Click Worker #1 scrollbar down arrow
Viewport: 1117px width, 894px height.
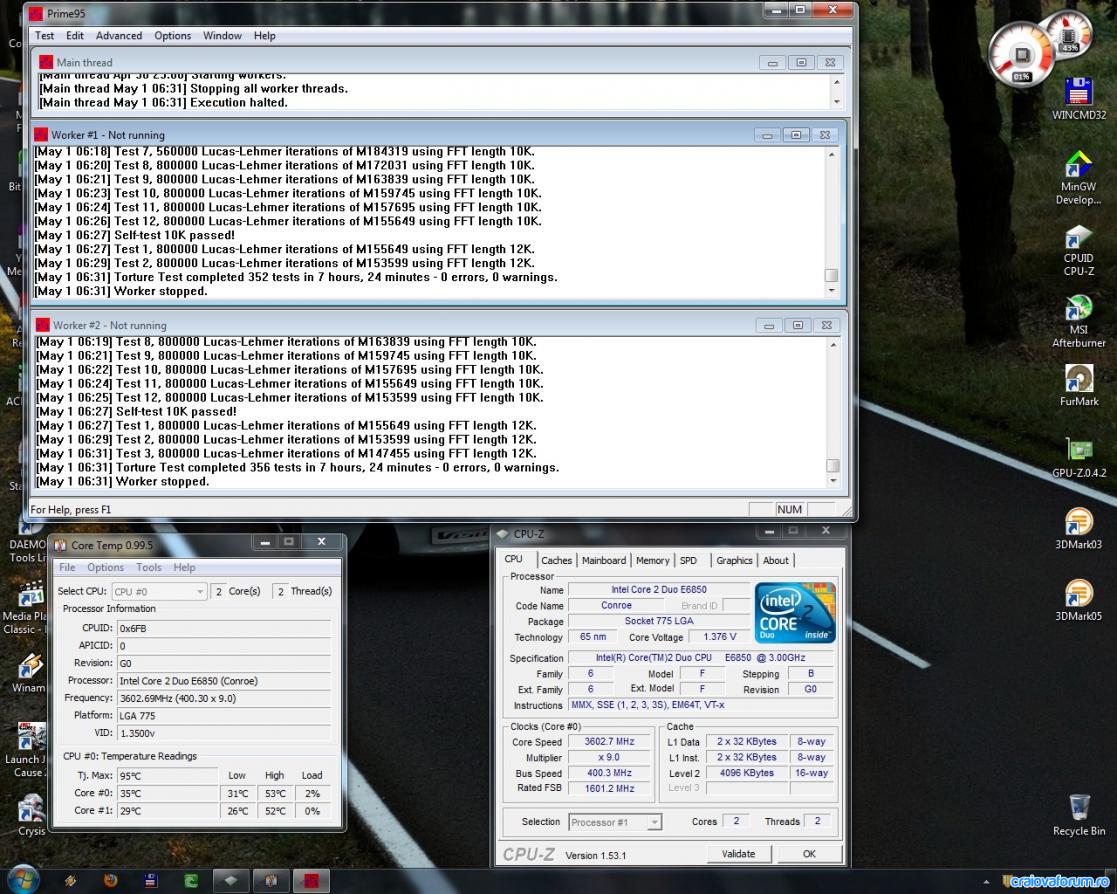(x=831, y=290)
